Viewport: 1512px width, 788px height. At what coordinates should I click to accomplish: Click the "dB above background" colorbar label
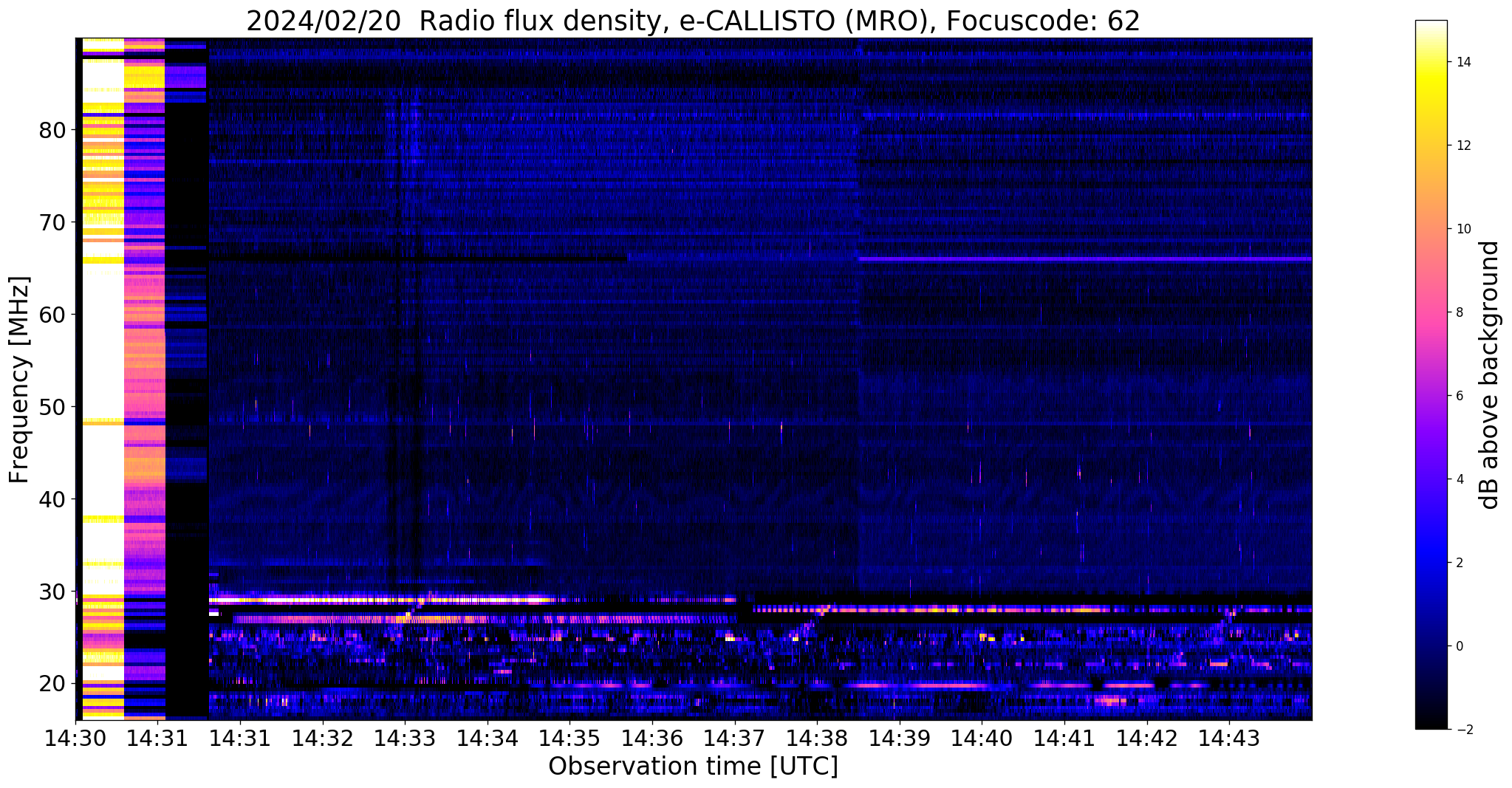(1490, 374)
